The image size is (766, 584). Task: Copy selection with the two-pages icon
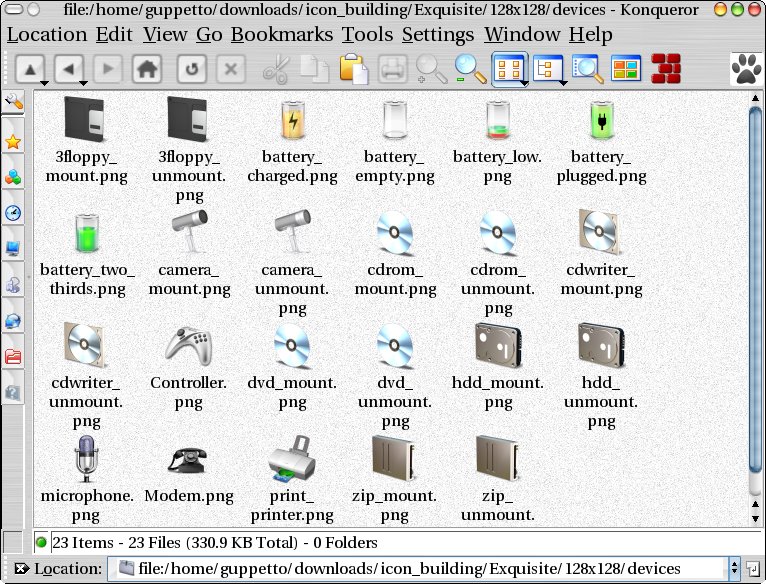(315, 69)
